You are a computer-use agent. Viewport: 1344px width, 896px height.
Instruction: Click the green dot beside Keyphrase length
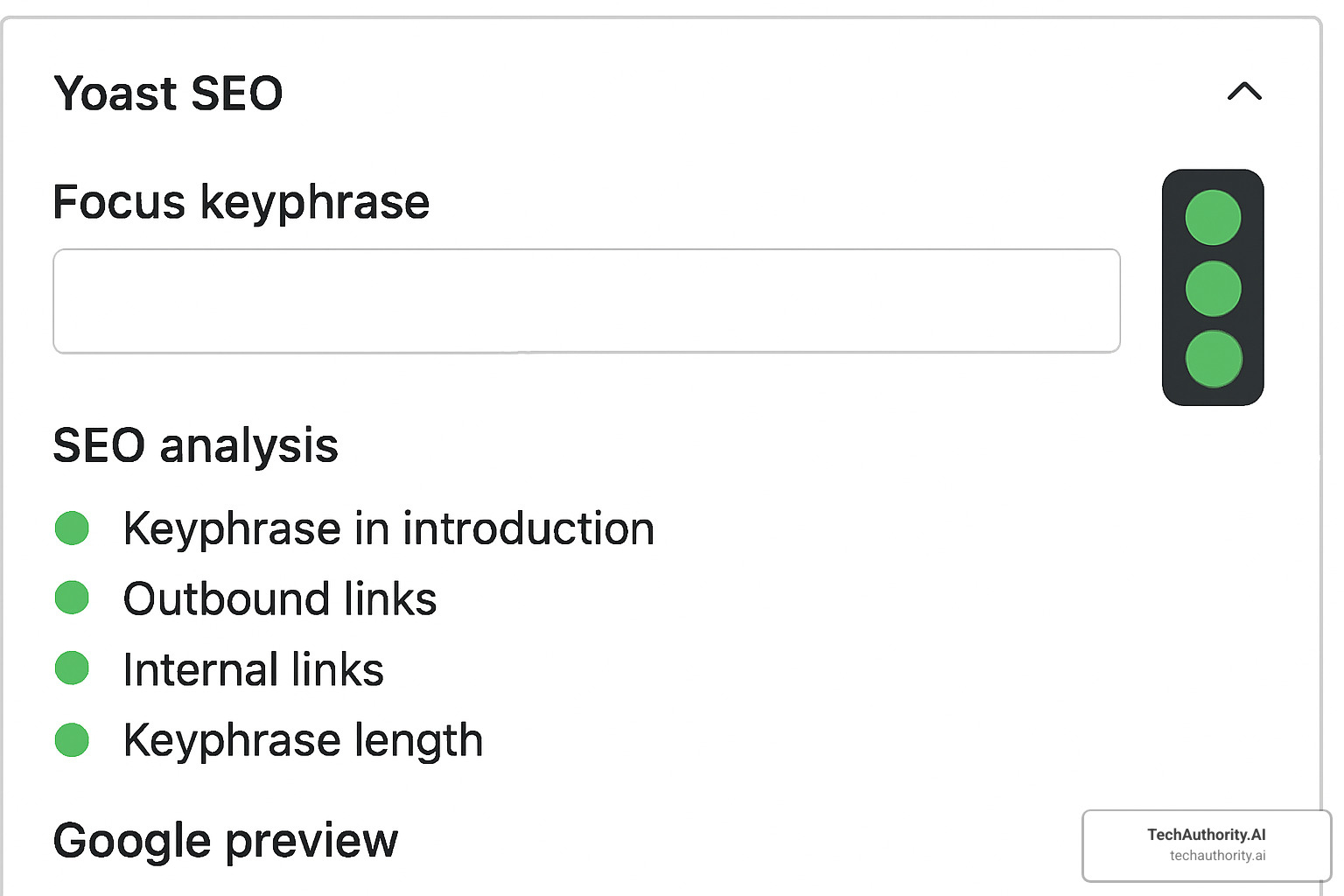coord(72,739)
